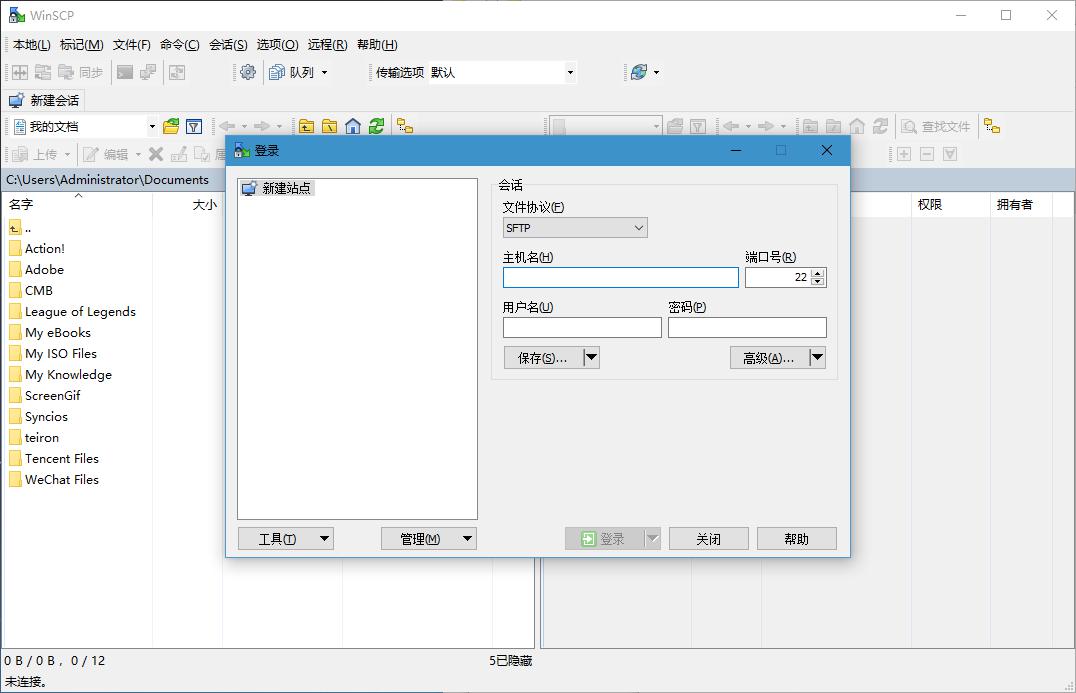This screenshot has width=1076, height=693.
Task: Go to the local parent directory icon
Action: (x=306, y=126)
